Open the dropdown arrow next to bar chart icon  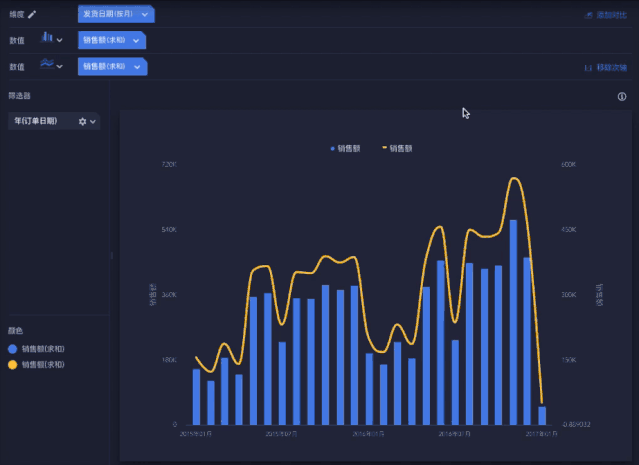pos(60,40)
